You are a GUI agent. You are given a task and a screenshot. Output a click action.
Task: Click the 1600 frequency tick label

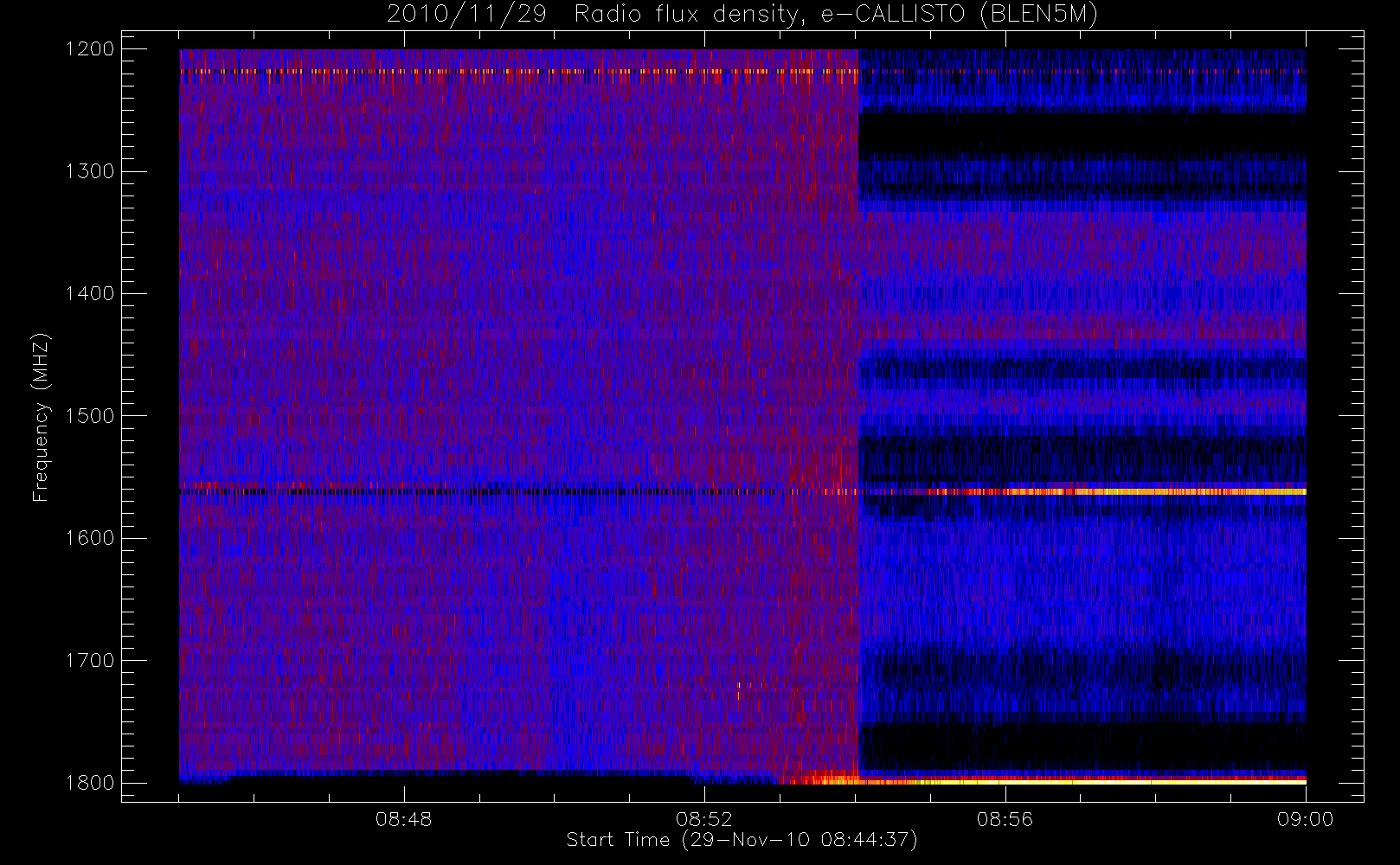pos(90,538)
